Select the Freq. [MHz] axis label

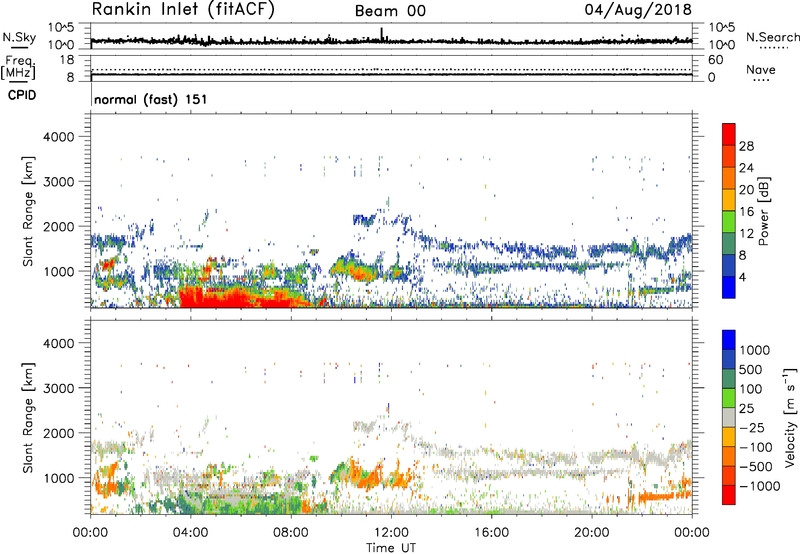tap(18, 67)
